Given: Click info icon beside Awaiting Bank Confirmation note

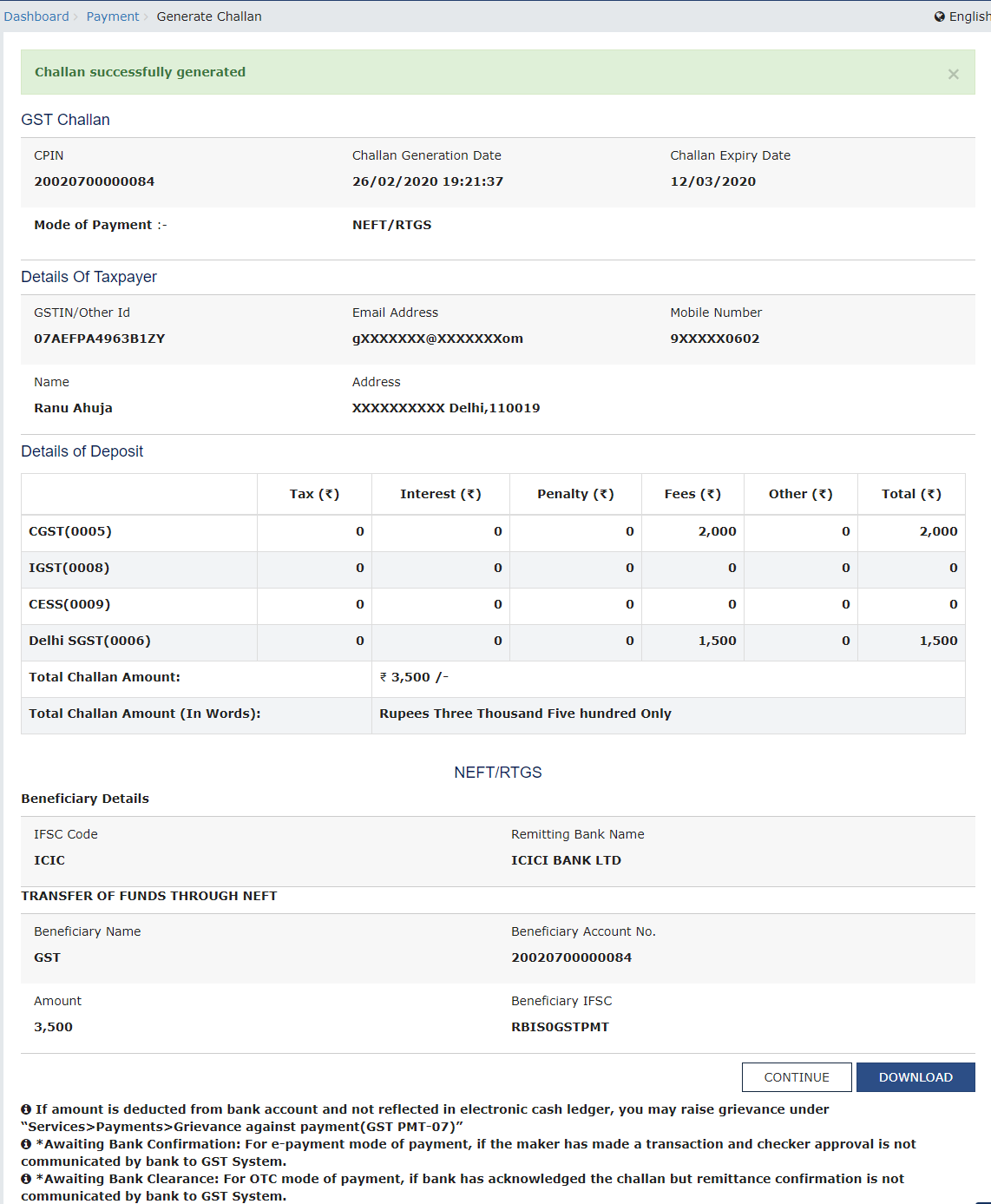Looking at the screenshot, I should [x=26, y=1144].
